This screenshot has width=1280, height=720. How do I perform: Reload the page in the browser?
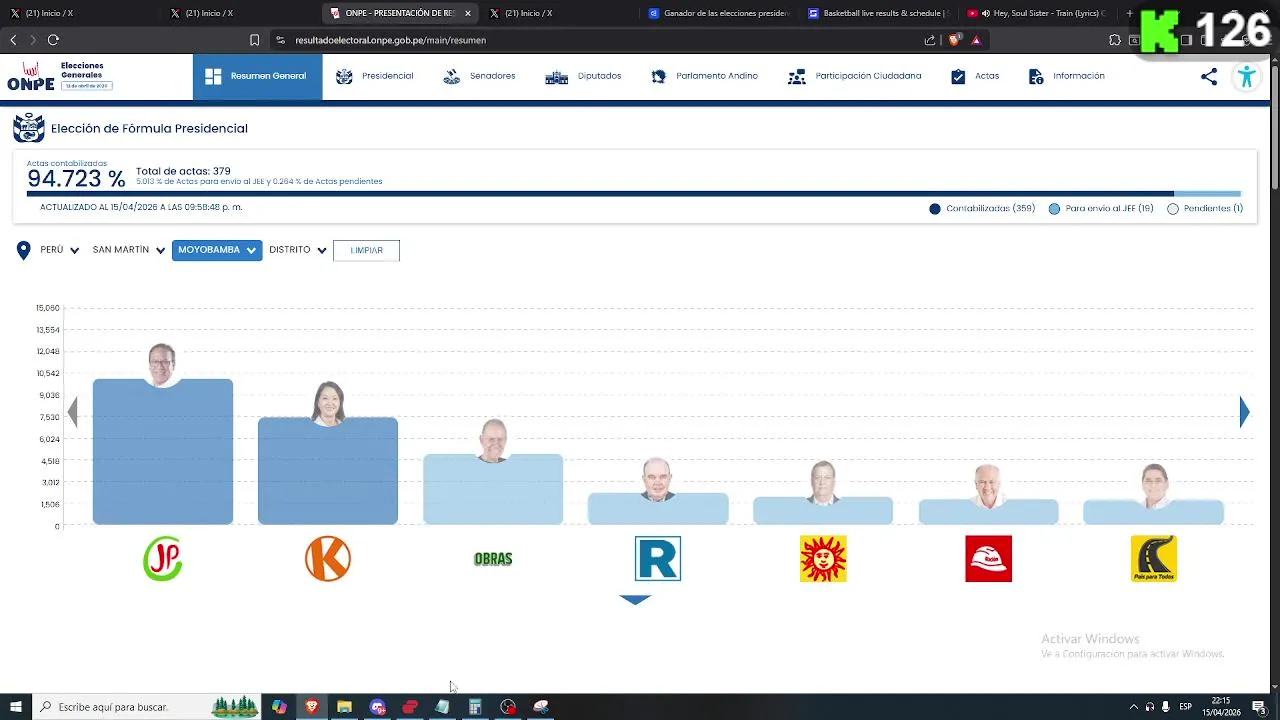[x=53, y=40]
